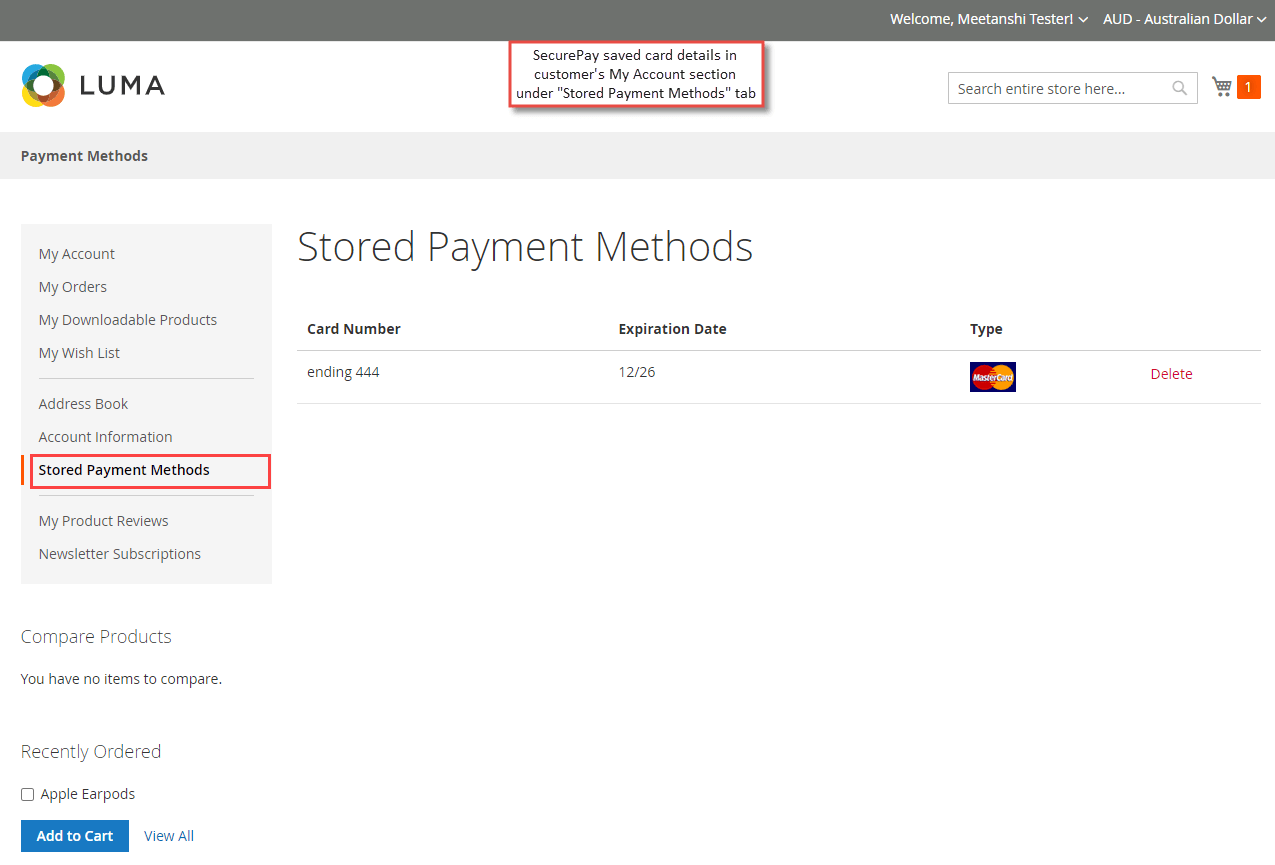View My Product Reviews
The image size is (1275, 865).
pos(103,520)
